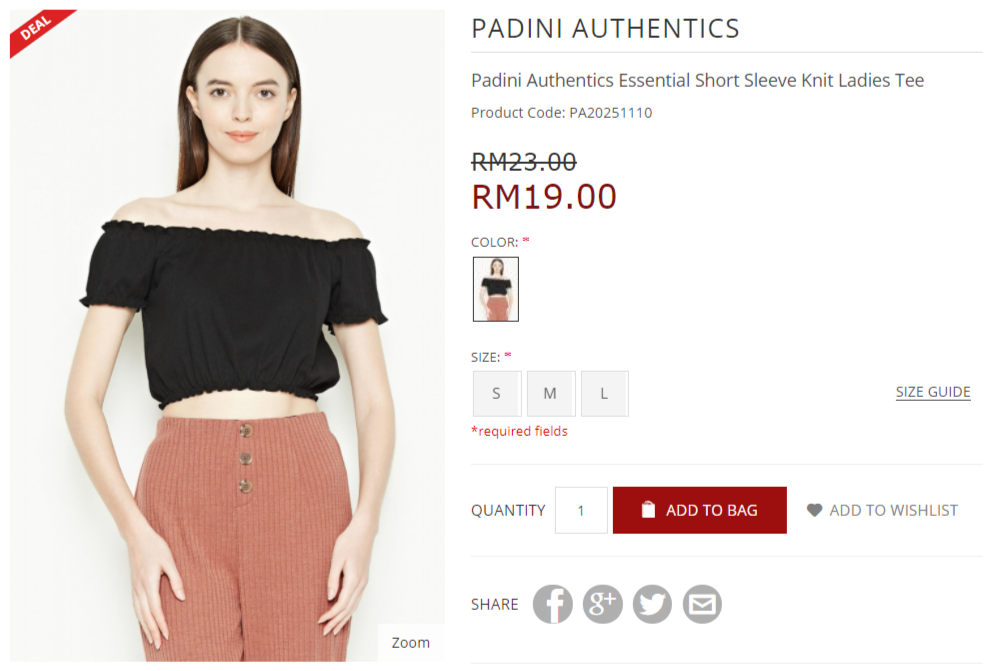
Task: Click the Add to Bag button
Action: [700, 510]
